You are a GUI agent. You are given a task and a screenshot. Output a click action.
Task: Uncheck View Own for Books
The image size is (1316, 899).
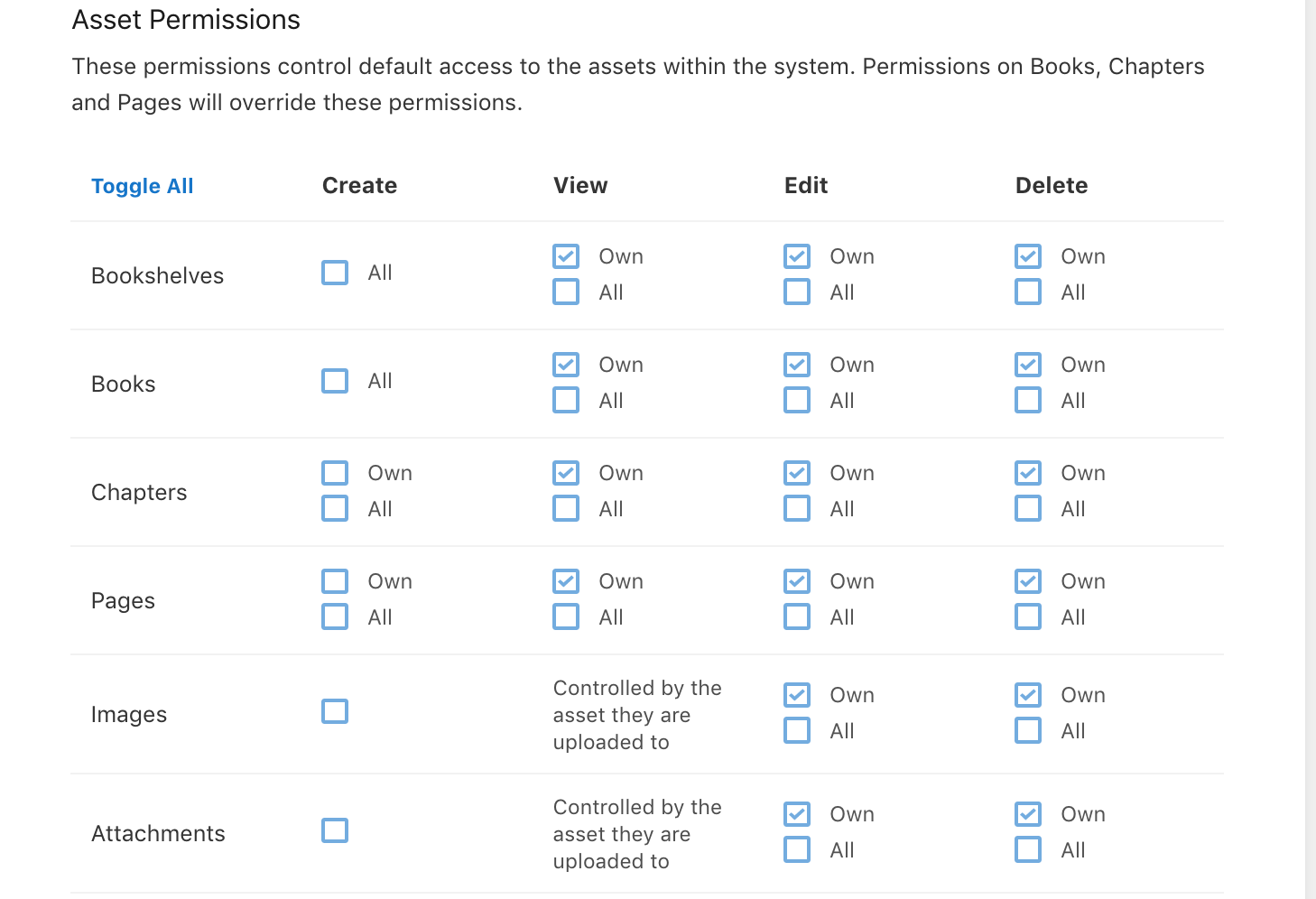tap(565, 364)
